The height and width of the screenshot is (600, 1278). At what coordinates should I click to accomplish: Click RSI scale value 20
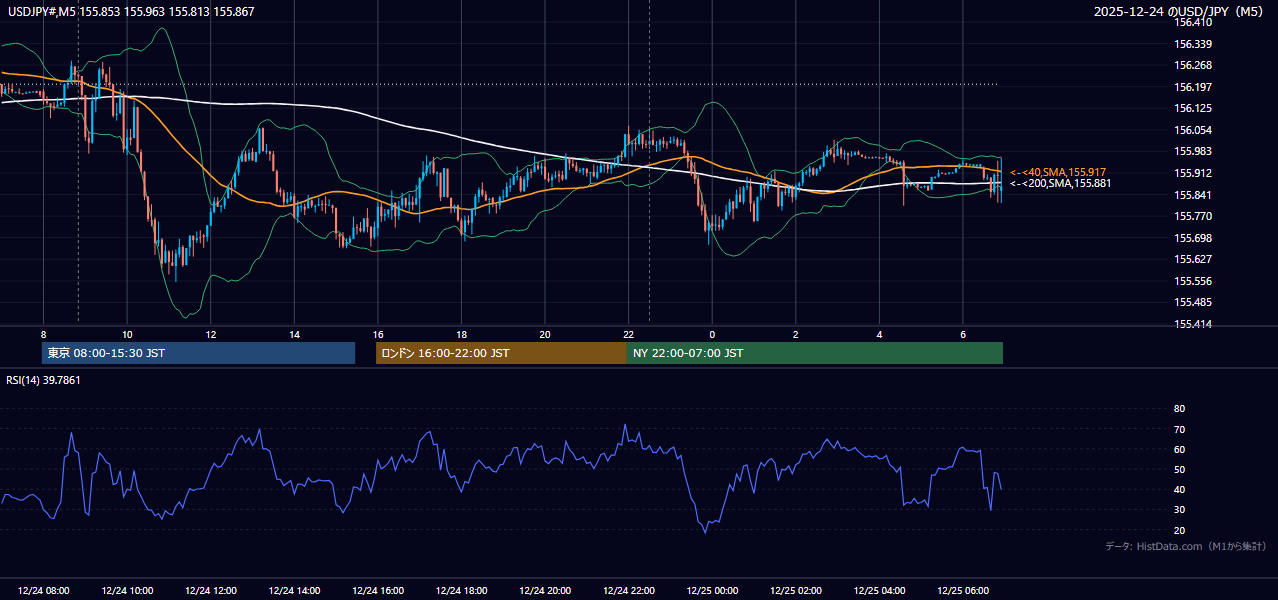pos(1179,530)
